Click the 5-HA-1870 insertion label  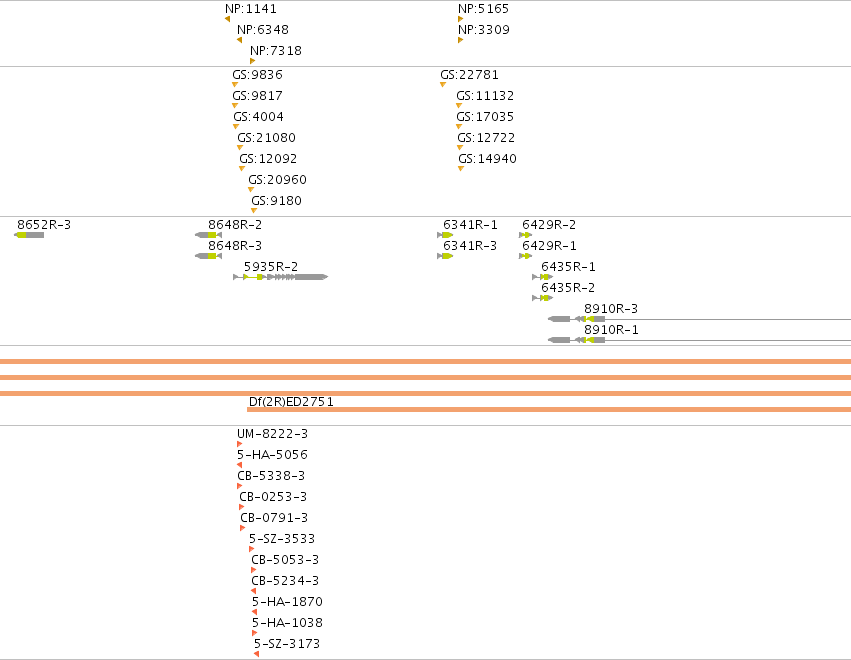click(288, 602)
